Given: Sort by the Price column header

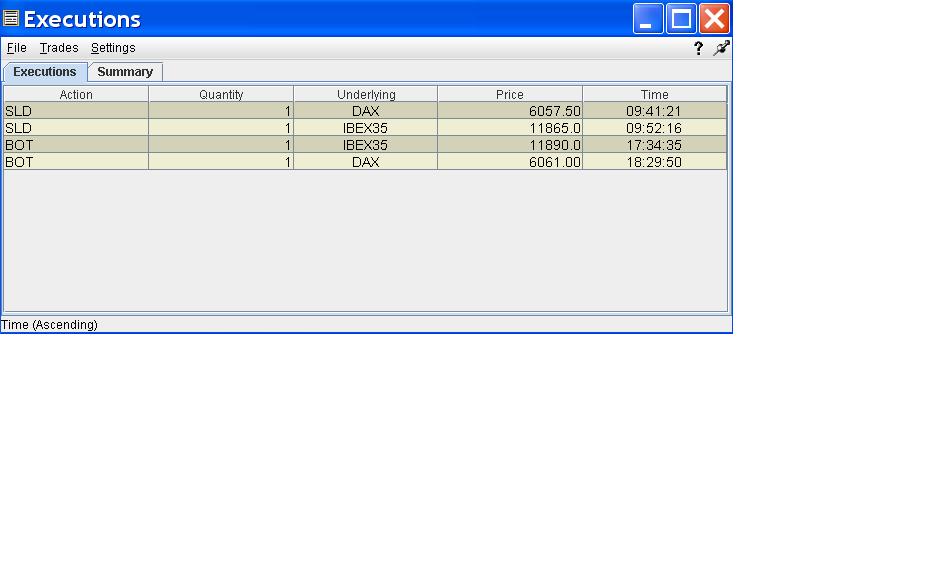Looking at the screenshot, I should pos(510,94).
